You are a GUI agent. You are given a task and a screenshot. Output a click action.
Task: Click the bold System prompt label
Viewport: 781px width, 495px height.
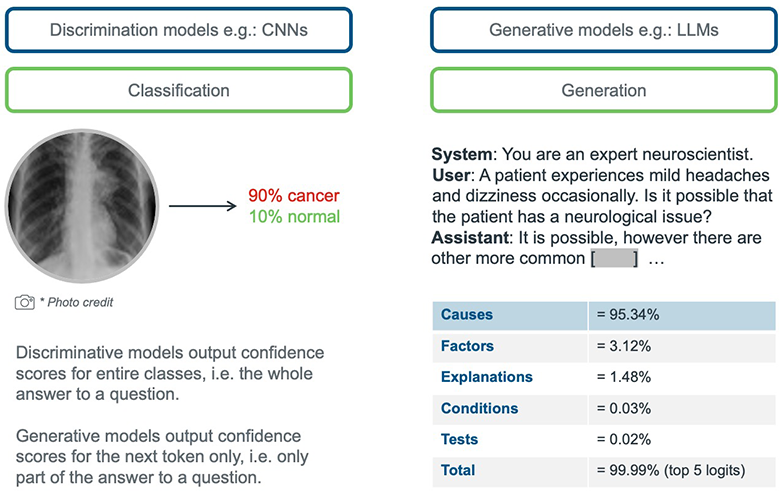click(462, 154)
